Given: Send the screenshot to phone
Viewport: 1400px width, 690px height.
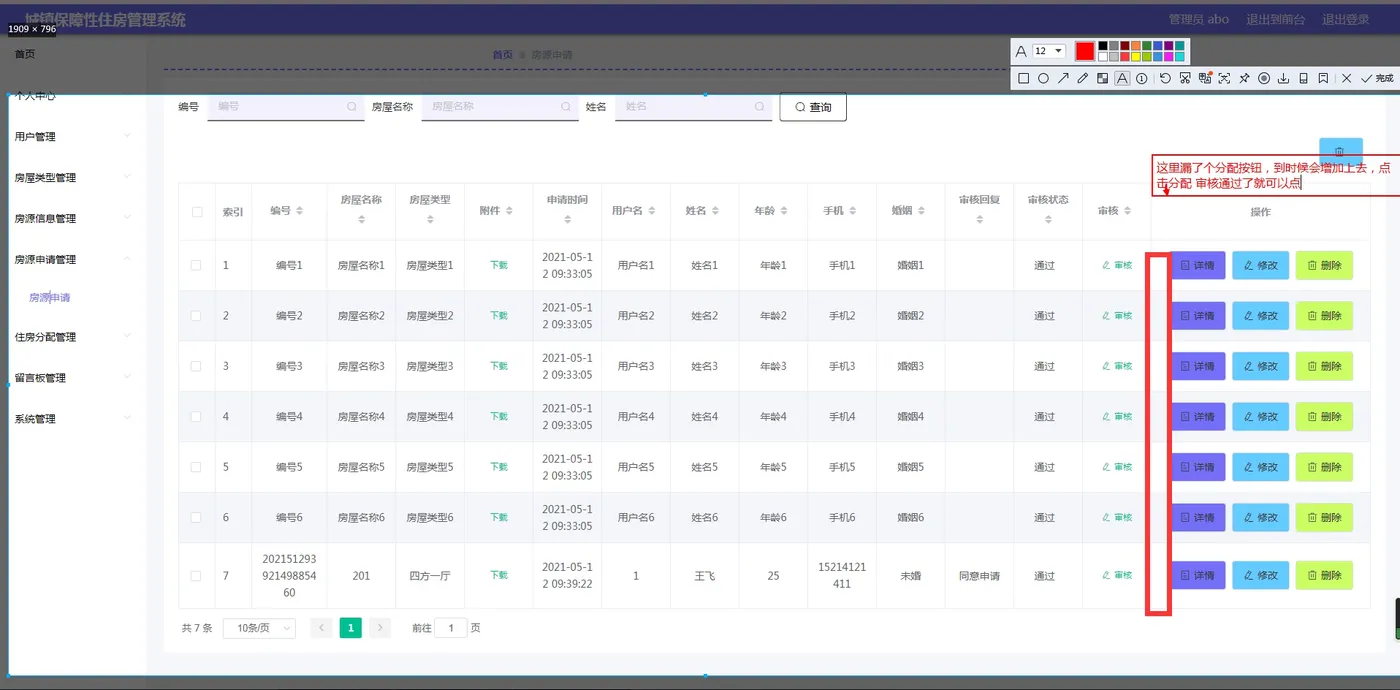Looking at the screenshot, I should pos(1303,78).
